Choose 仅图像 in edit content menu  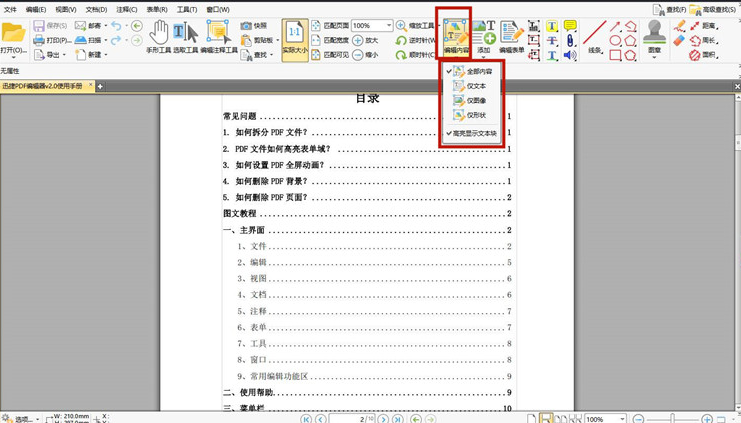coord(471,101)
